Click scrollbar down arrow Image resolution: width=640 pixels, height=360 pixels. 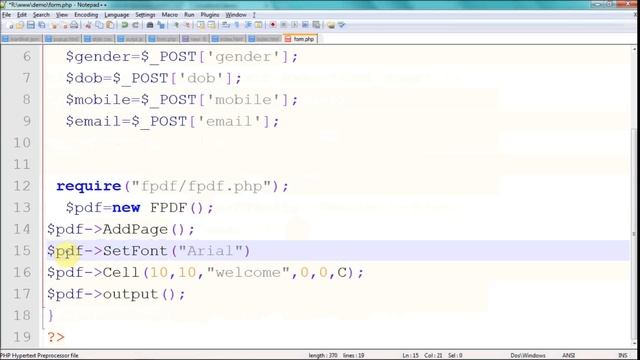coord(634,344)
